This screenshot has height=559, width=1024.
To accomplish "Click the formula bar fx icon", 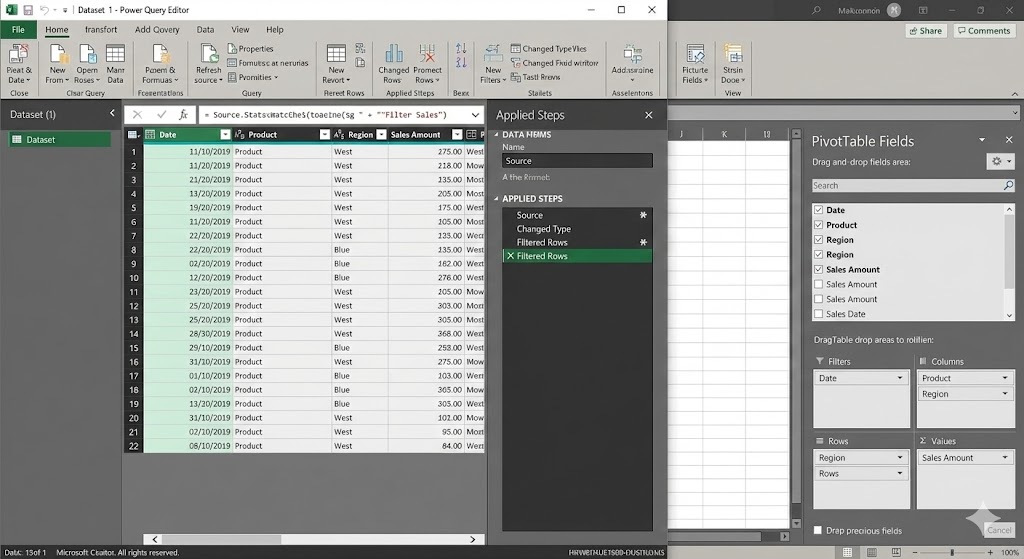I will 183,115.
